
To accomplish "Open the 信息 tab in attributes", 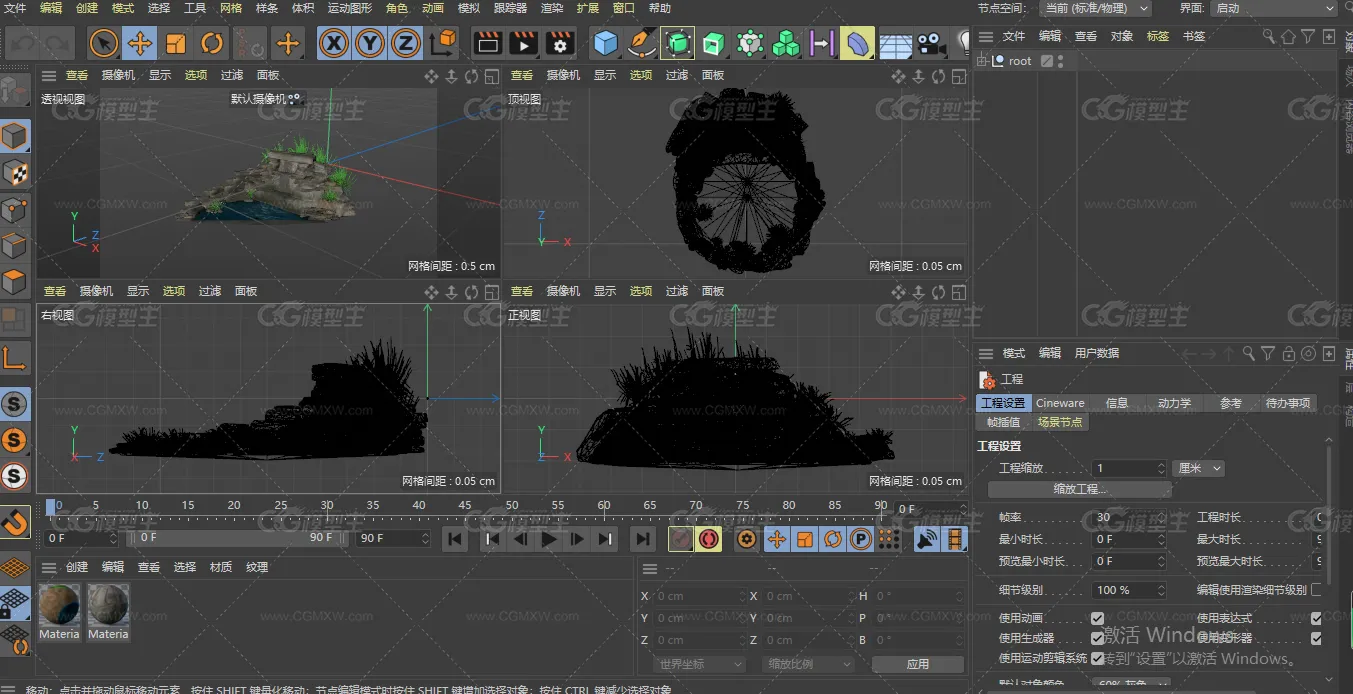I will pyautogui.click(x=1117, y=403).
